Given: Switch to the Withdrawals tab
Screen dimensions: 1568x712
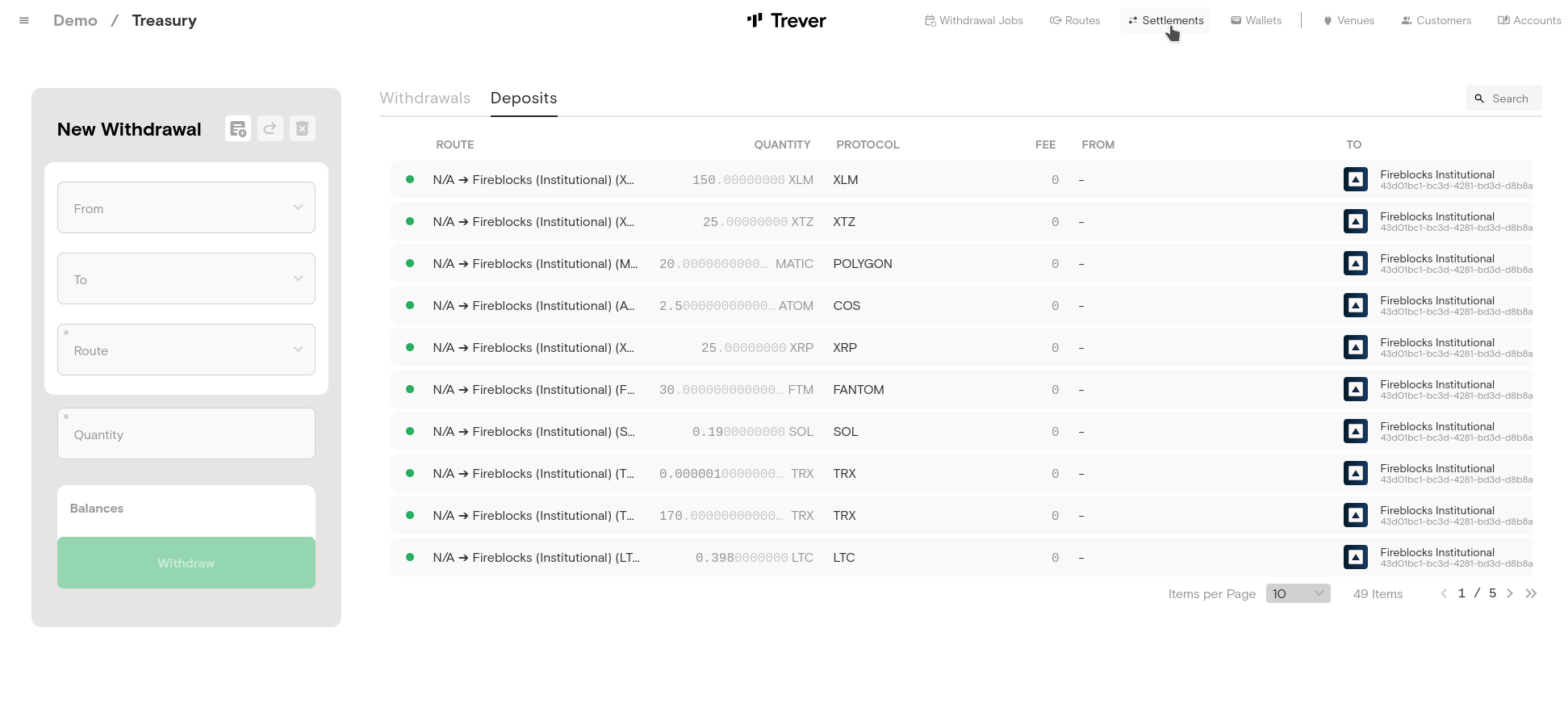Looking at the screenshot, I should click(x=424, y=98).
